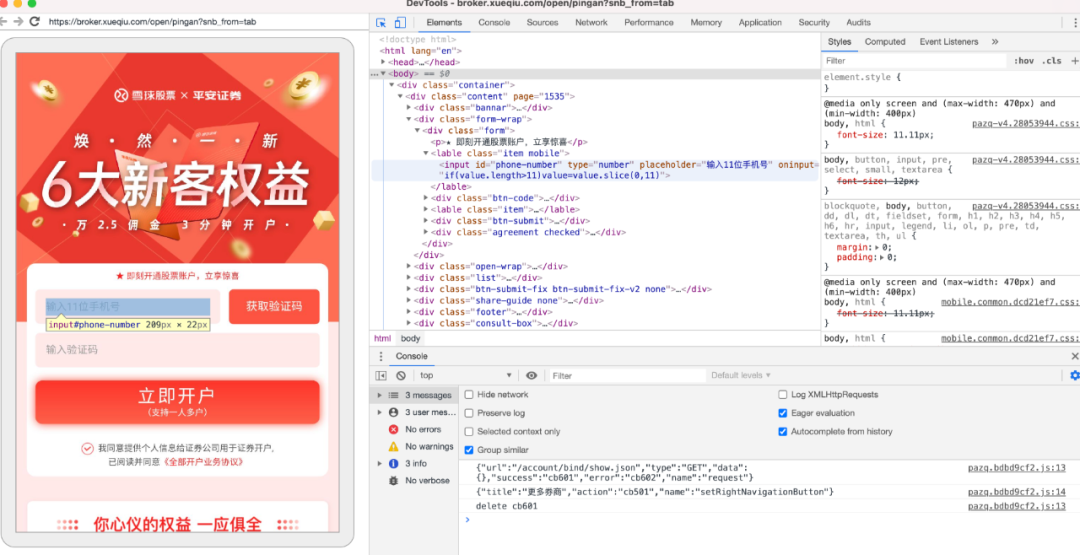The height and width of the screenshot is (555, 1080).
Task: Switch to the Sources tab
Action: pyautogui.click(x=542, y=23)
